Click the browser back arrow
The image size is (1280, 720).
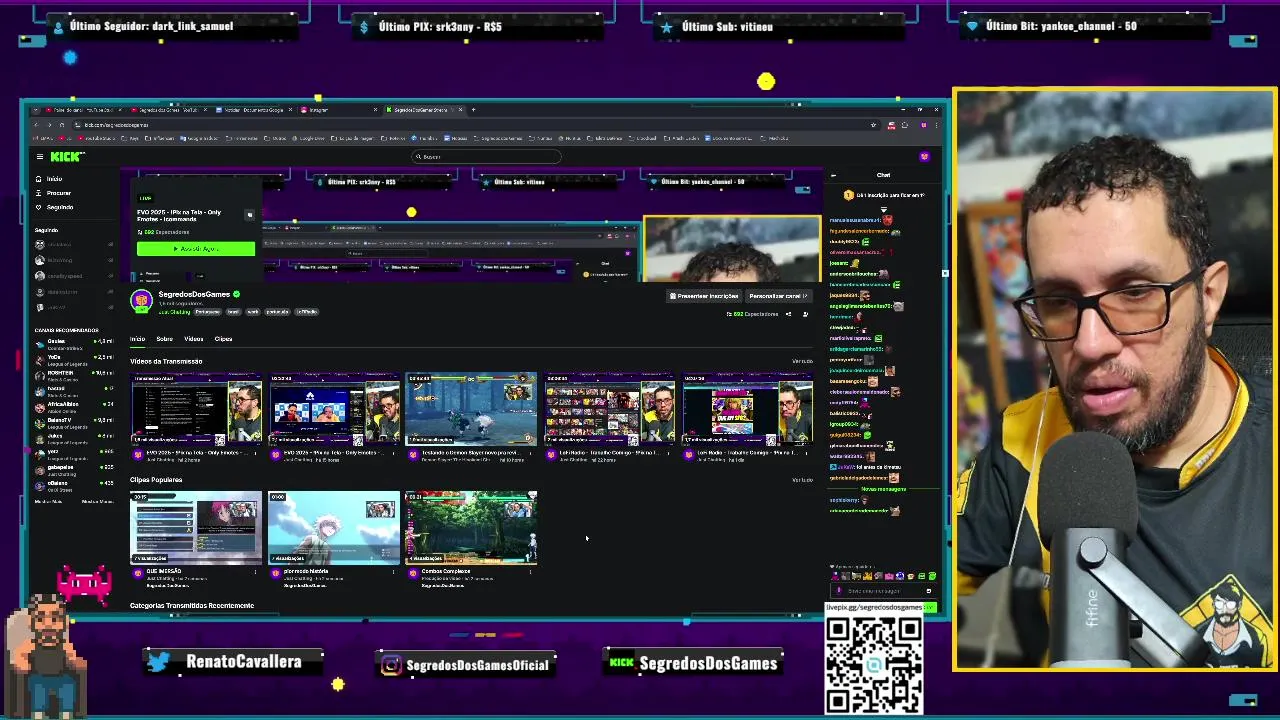click(x=35, y=125)
